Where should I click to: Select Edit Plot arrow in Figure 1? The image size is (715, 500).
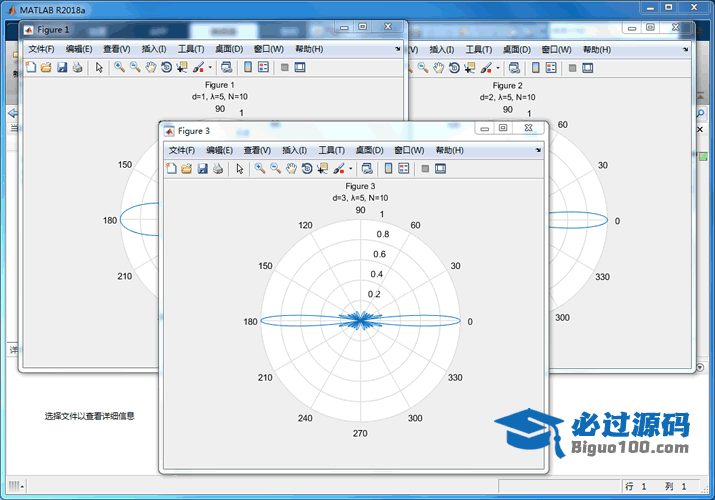click(x=99, y=67)
